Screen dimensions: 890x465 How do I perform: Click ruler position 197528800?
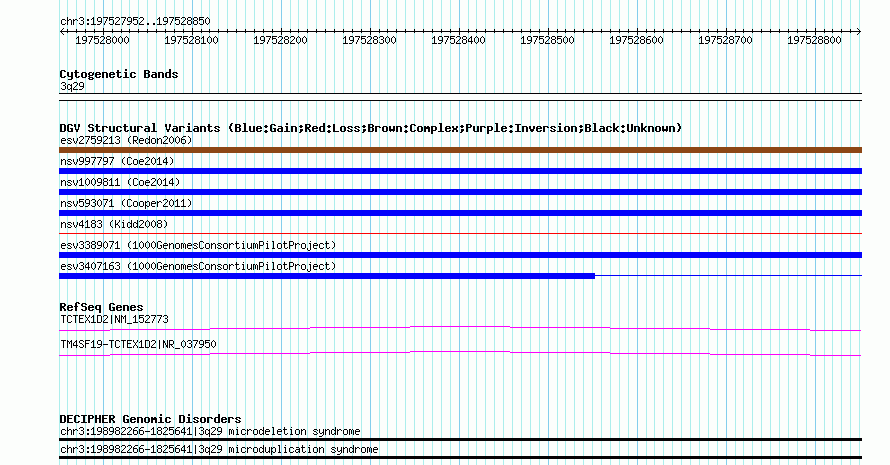814,40
